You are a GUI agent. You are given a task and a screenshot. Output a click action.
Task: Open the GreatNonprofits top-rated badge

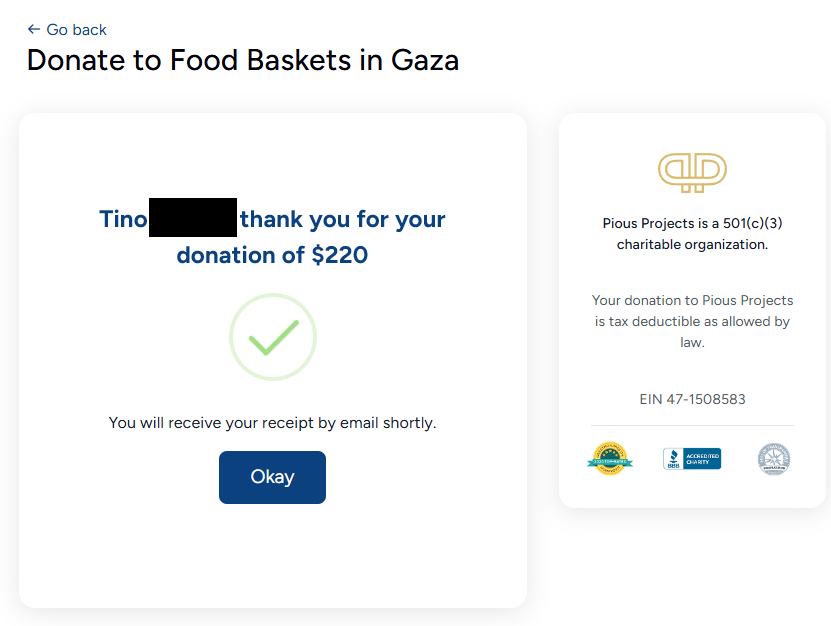pyautogui.click(x=610, y=459)
